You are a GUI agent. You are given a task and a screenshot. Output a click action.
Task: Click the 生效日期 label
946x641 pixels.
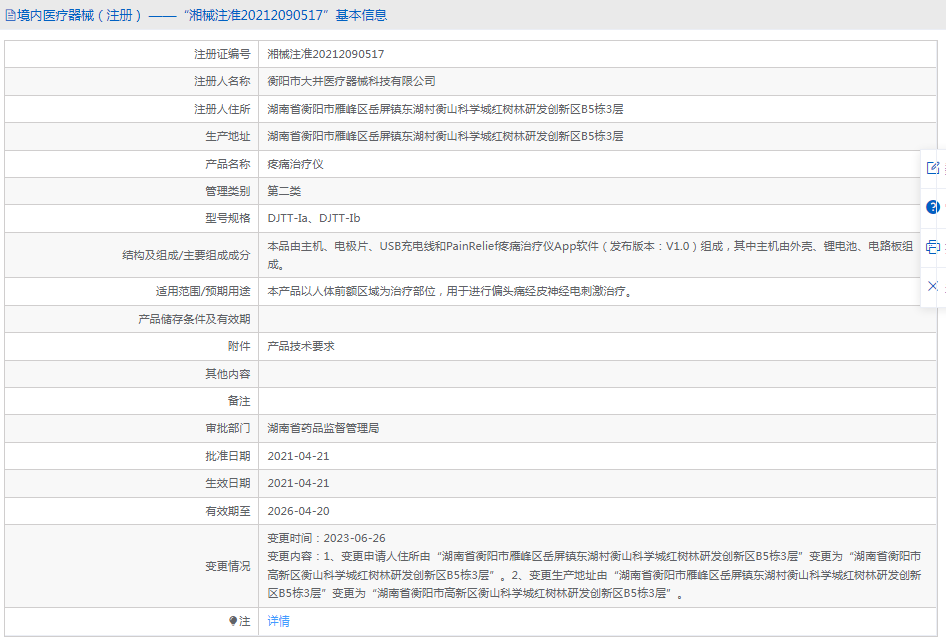click(x=227, y=483)
